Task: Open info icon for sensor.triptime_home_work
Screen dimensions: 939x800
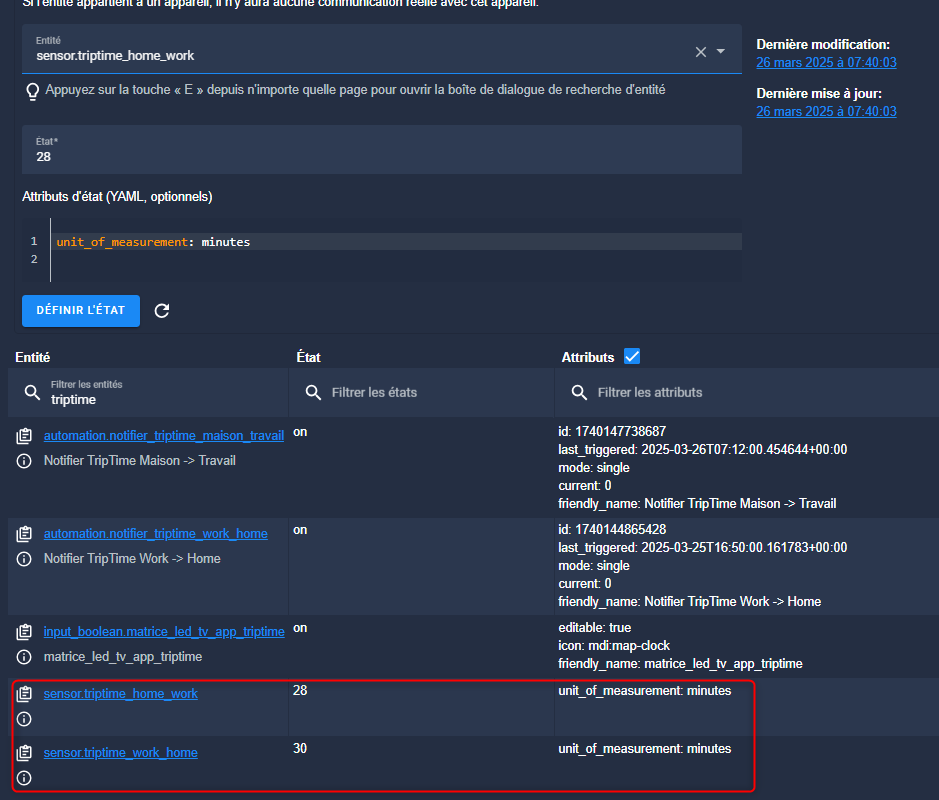Action: (x=24, y=719)
